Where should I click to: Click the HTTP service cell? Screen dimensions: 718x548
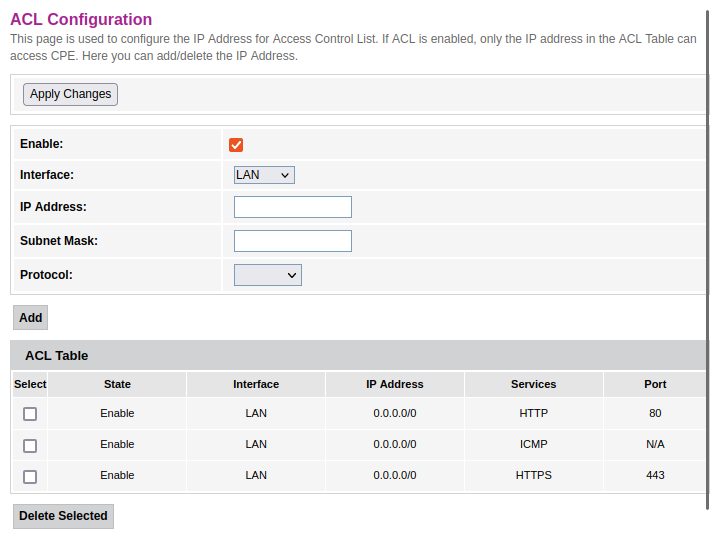tap(534, 413)
